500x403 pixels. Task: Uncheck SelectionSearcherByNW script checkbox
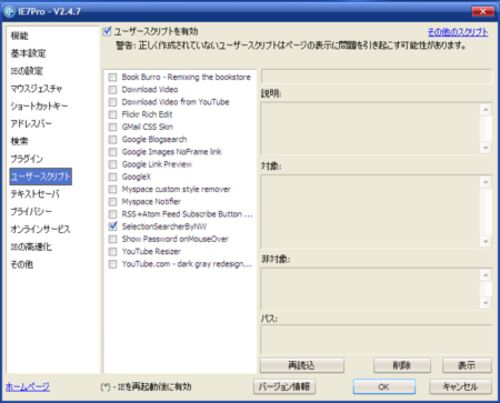[x=113, y=227]
